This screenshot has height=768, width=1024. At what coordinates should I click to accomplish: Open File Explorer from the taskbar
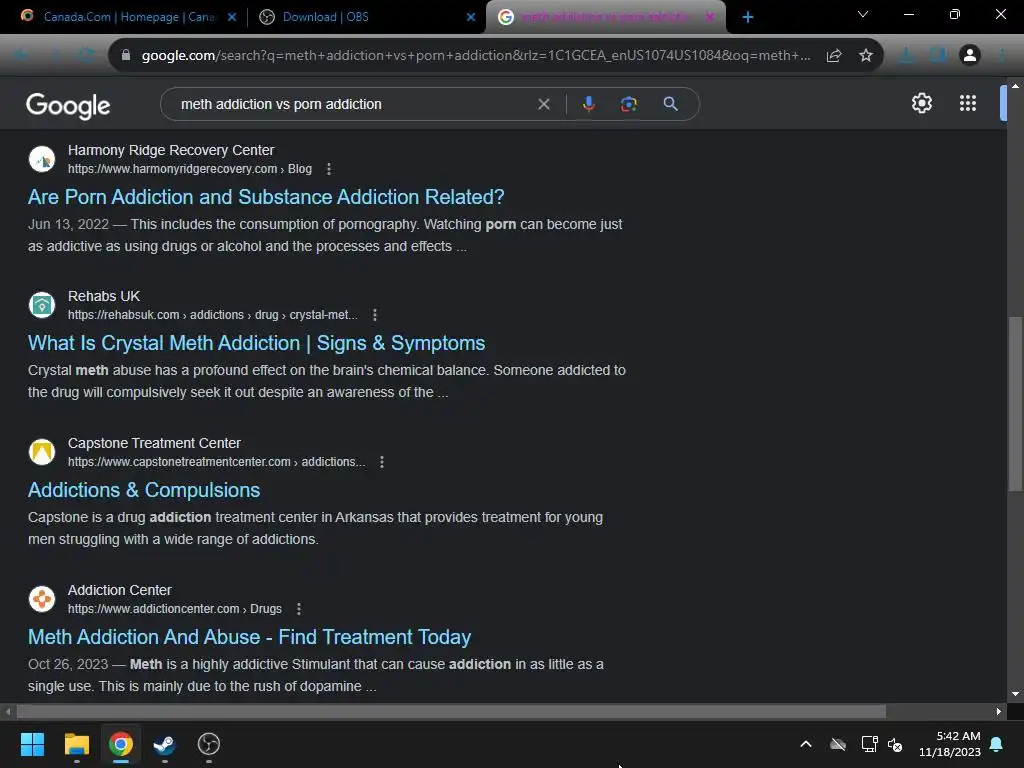point(76,744)
